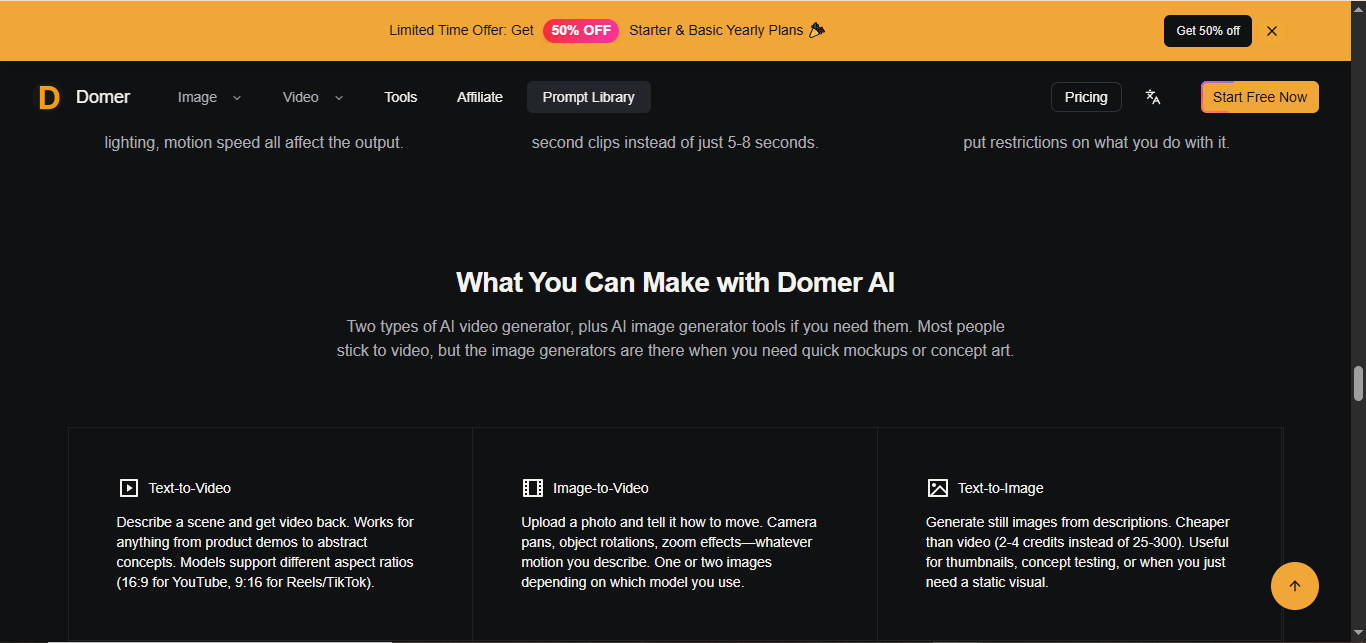1366x643 pixels.
Task: Click the Pricing button
Action: 1086,97
